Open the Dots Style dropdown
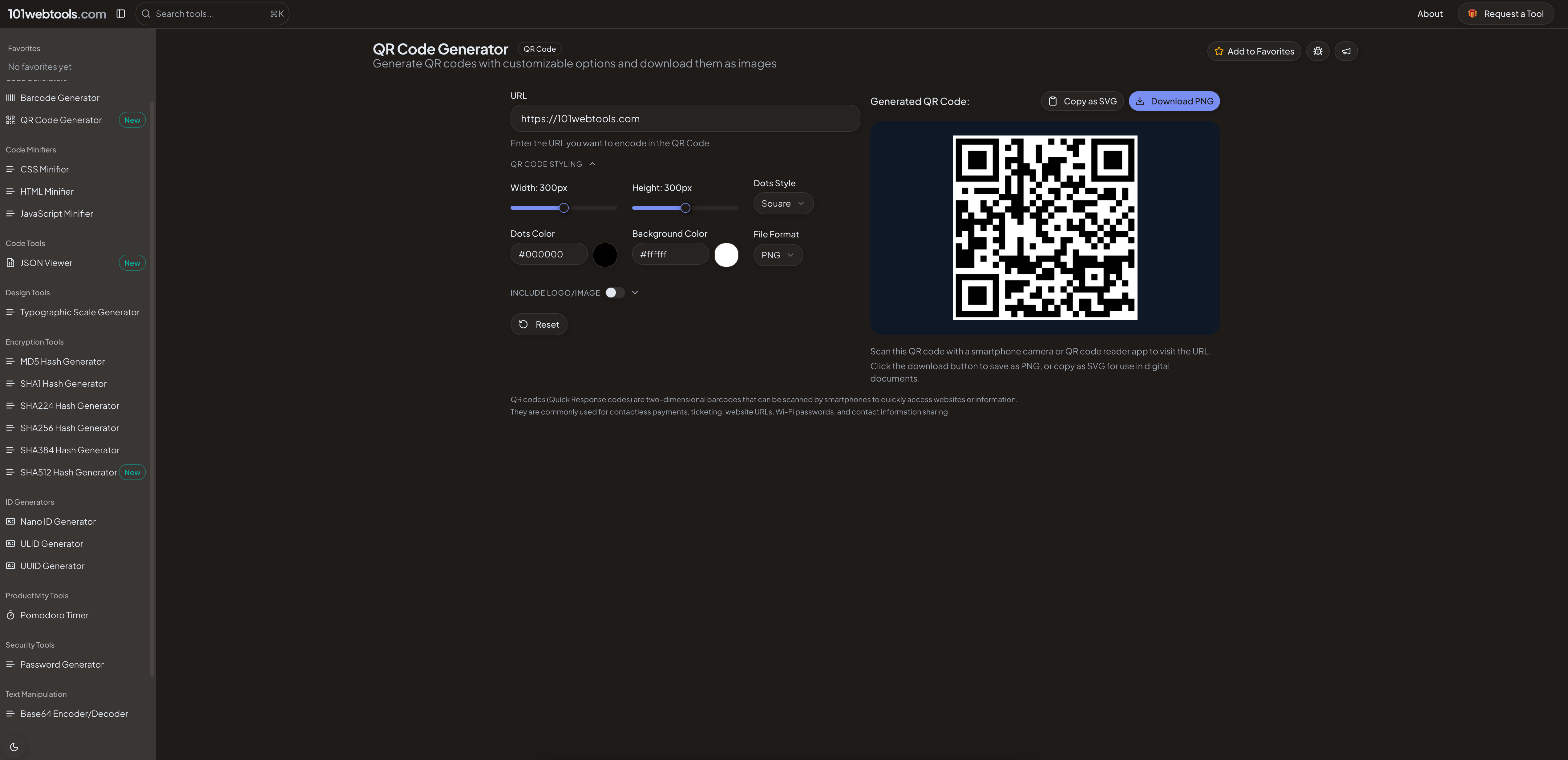 [x=783, y=203]
